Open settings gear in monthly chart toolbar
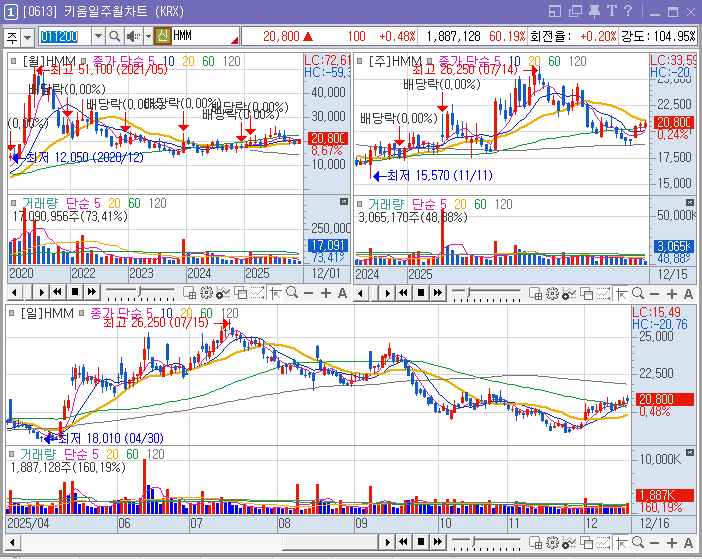 pos(206,293)
